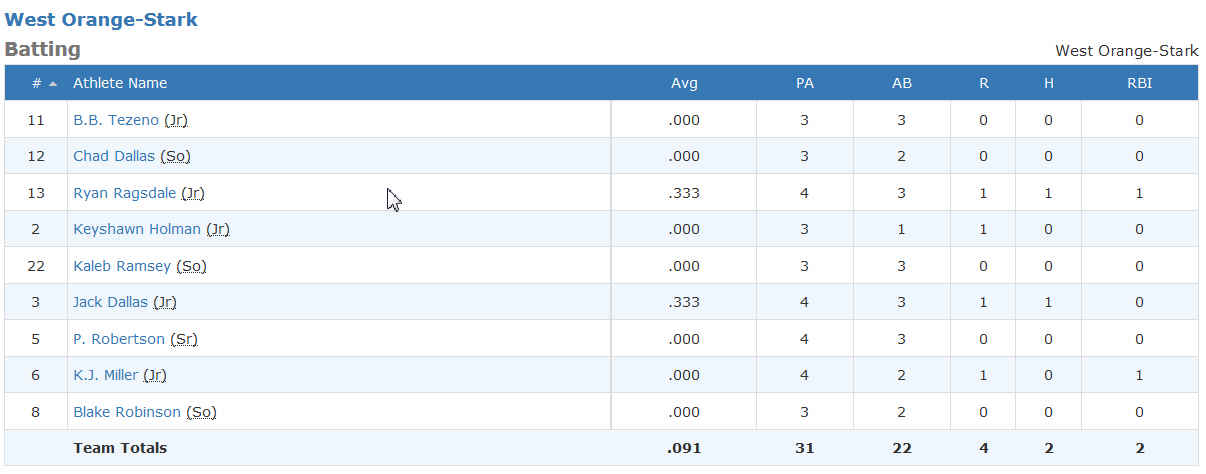This screenshot has height=474, width=1206.
Task: Sort by H column header
Action: coord(1049,83)
